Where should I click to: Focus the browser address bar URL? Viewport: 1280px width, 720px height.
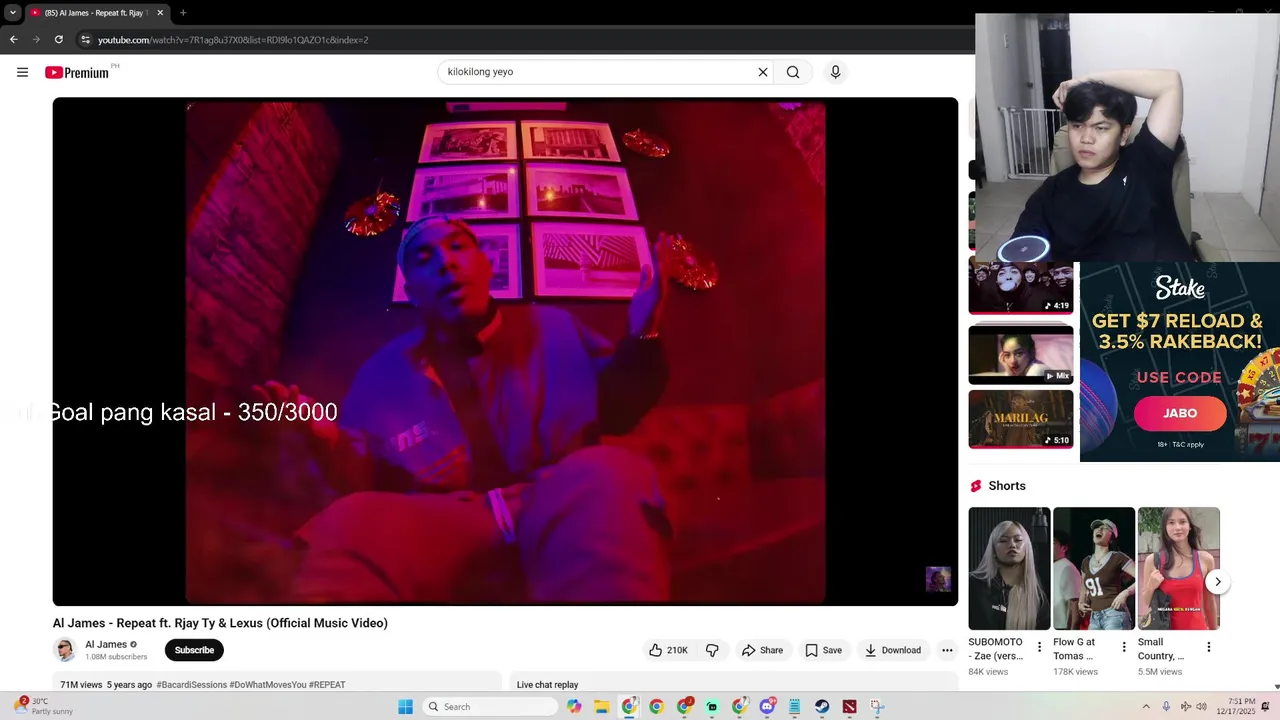coord(233,40)
